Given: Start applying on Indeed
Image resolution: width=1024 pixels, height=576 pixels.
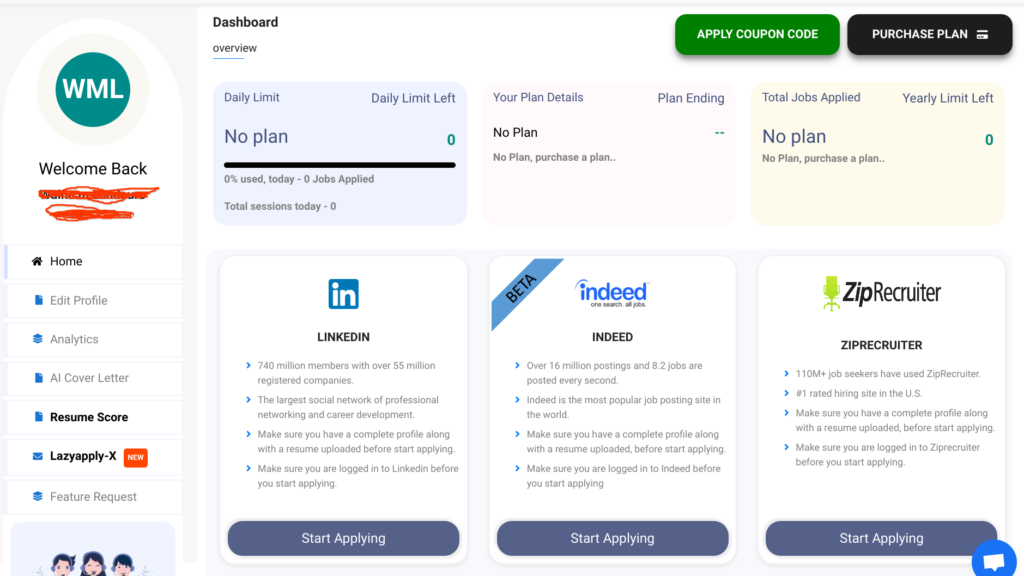Looking at the screenshot, I should click(613, 538).
